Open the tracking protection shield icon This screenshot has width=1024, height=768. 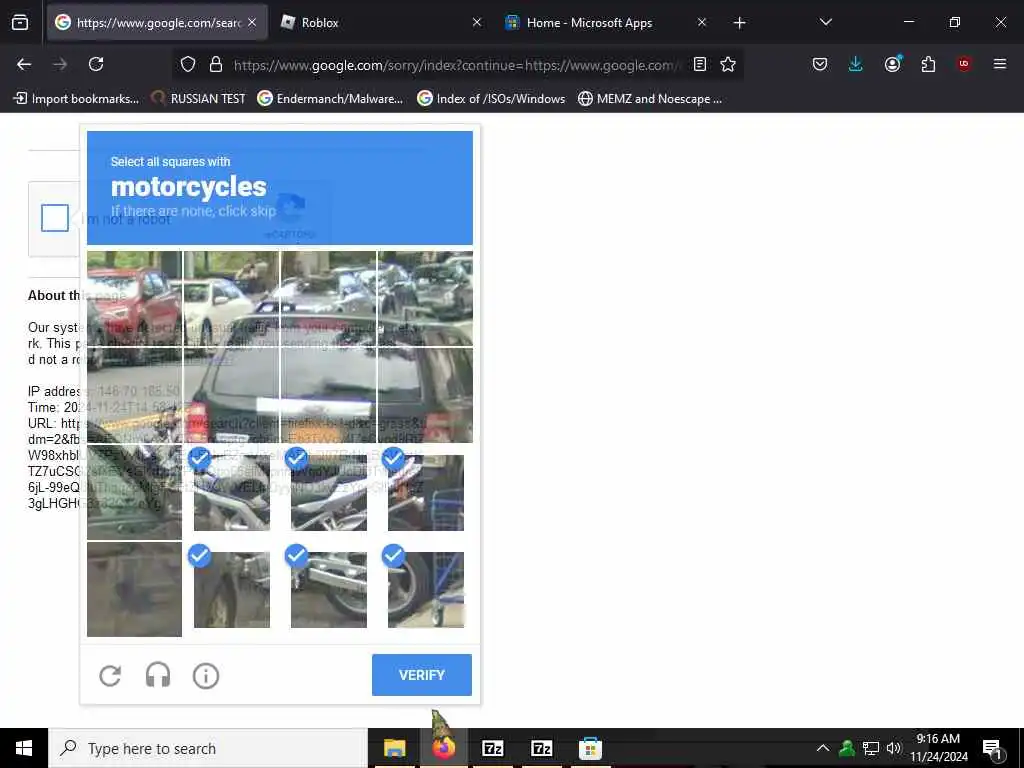tap(188, 64)
